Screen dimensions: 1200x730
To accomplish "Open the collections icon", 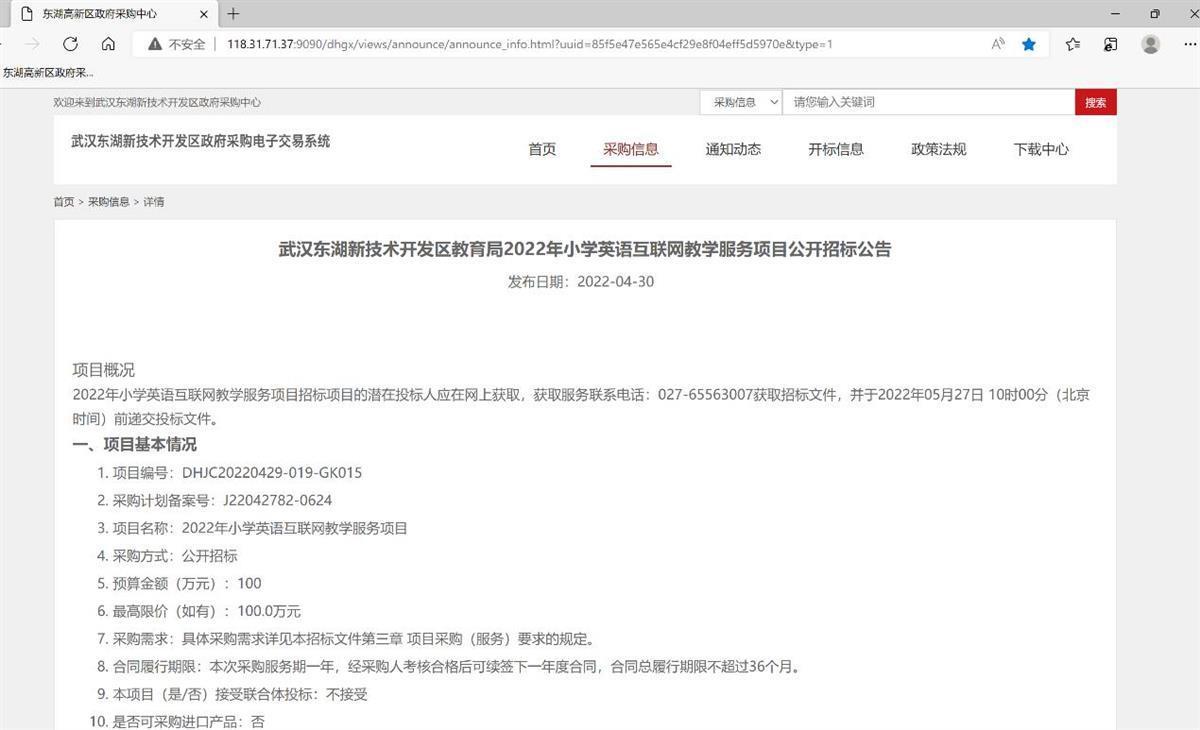I will tap(1110, 44).
